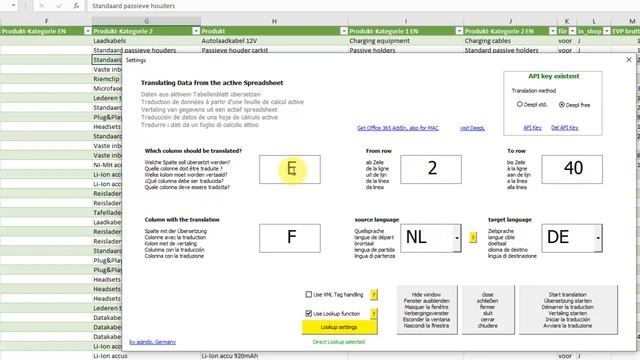Open target language DE dropdown
640x360 pixels.
click(598, 238)
